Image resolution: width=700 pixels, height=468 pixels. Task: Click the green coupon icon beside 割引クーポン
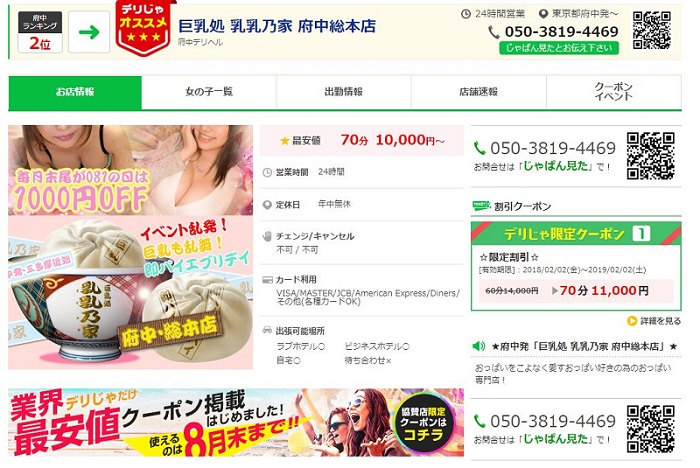click(x=481, y=206)
